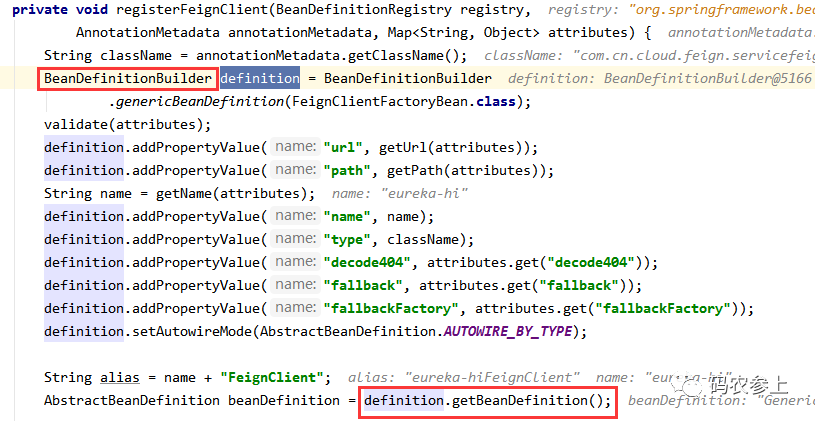
Task: Select the red-boxed BeanDefinitionBuilder type
Action: coord(128,78)
